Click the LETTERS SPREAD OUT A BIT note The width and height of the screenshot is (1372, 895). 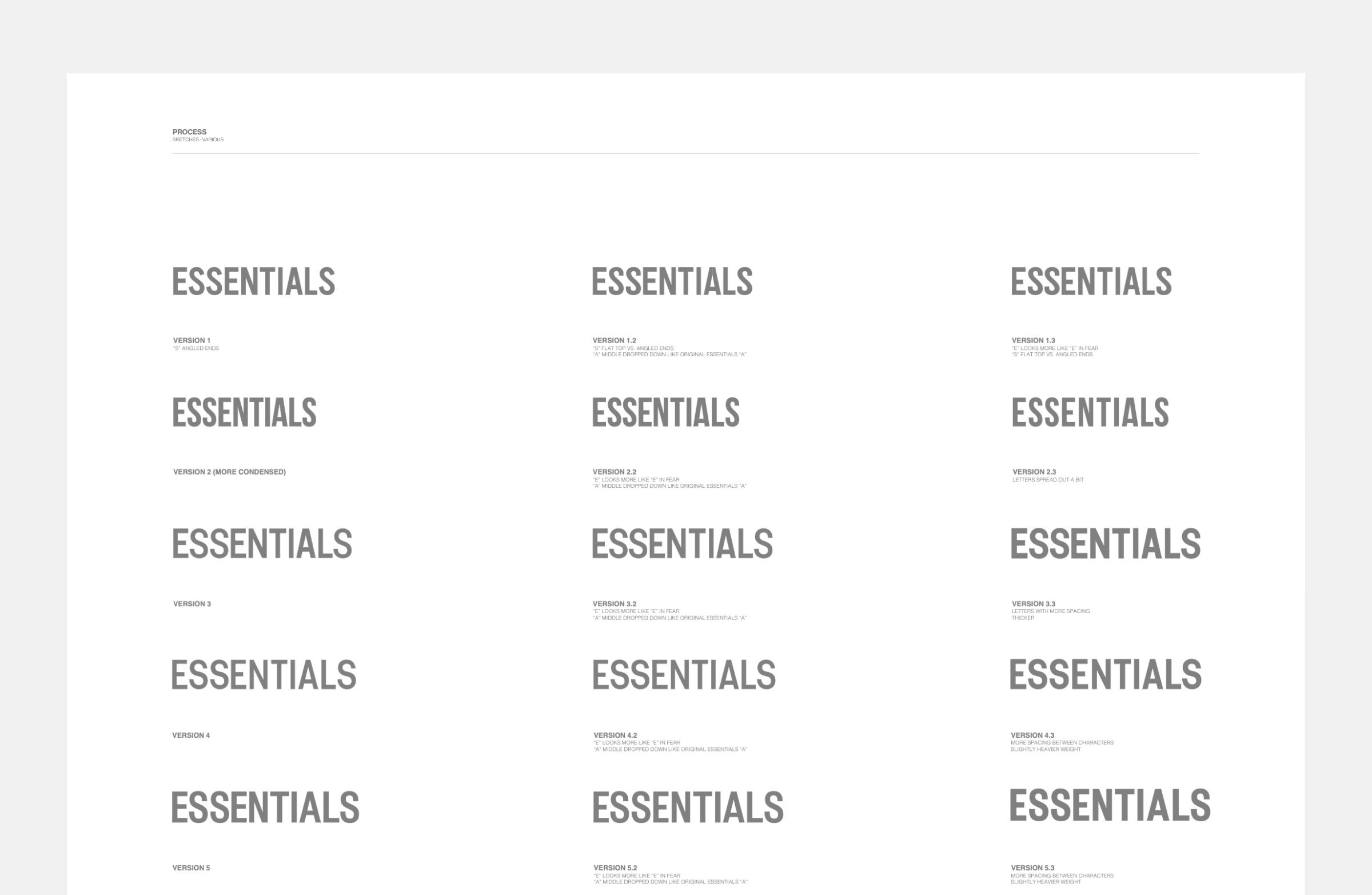pos(1048,480)
